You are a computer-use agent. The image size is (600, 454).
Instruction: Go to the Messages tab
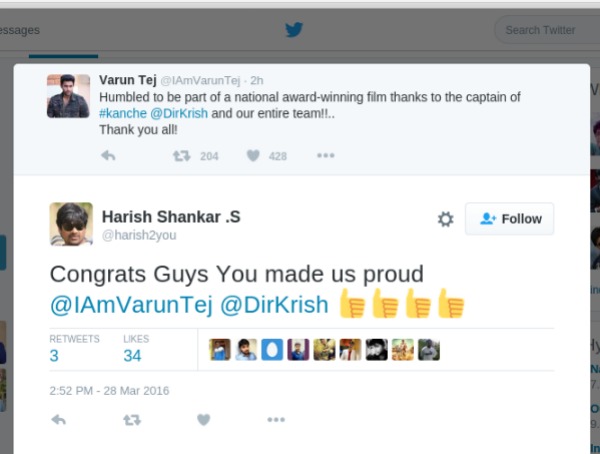[20, 30]
